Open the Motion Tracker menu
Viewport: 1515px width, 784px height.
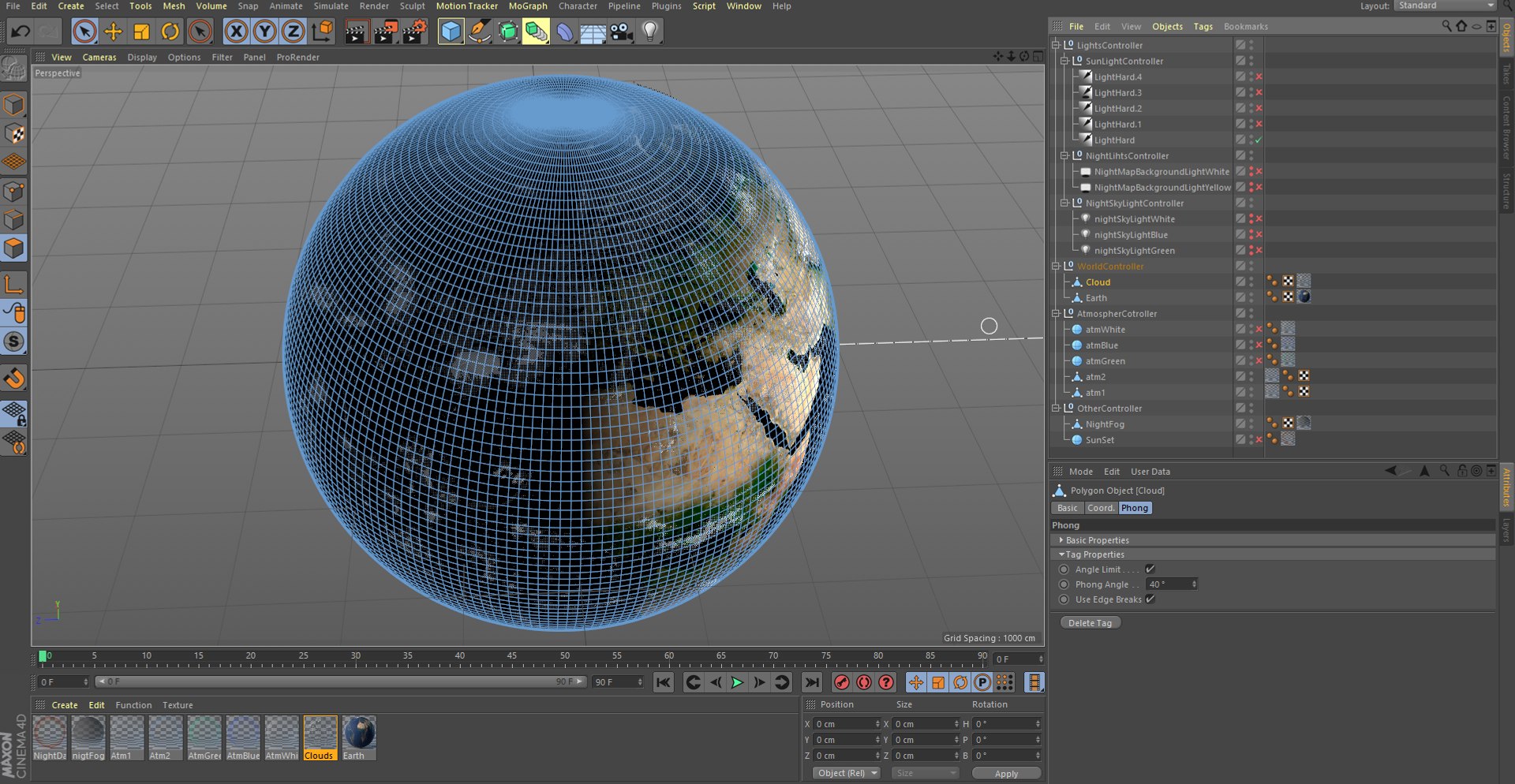467,6
